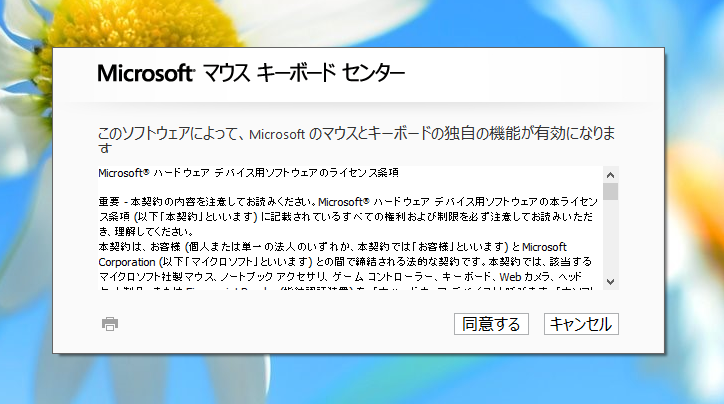Click the line starting with 重要 - 本契約
Screen dimensions: 724x404
pos(348,202)
